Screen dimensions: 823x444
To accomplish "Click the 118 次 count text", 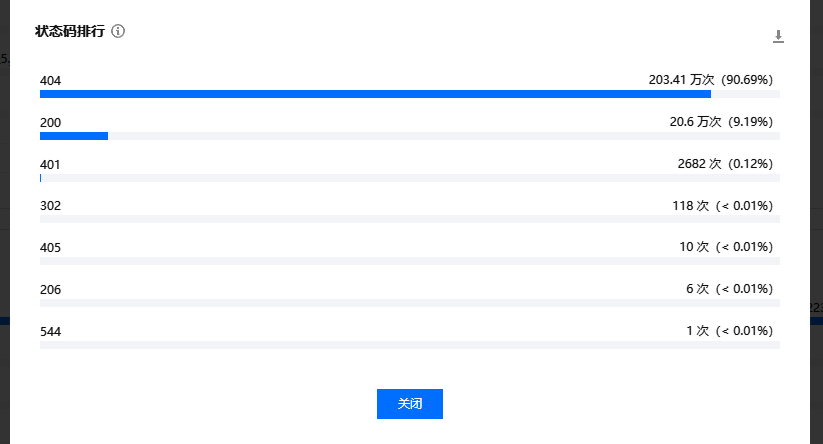I will point(690,206).
